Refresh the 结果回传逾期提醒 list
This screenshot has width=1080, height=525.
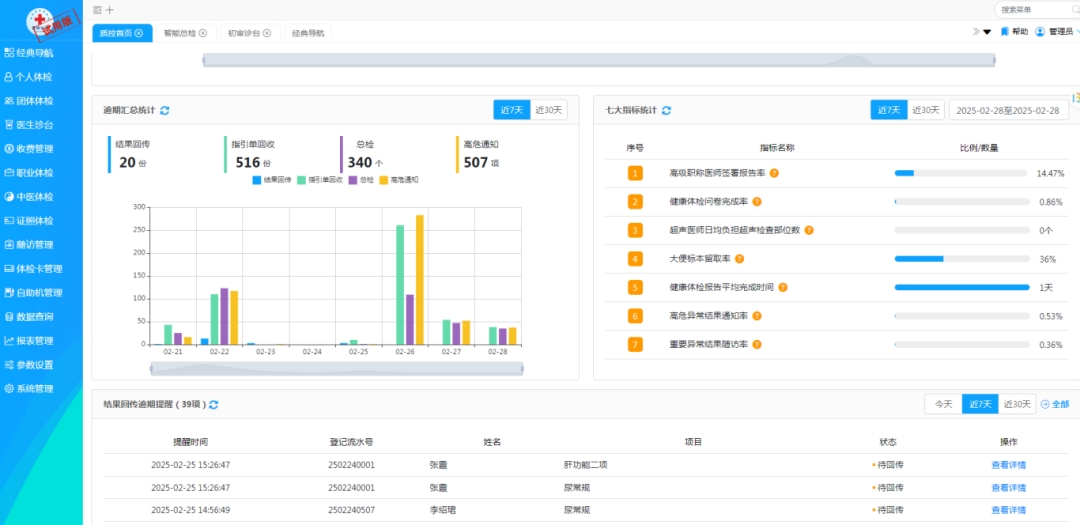pos(214,404)
